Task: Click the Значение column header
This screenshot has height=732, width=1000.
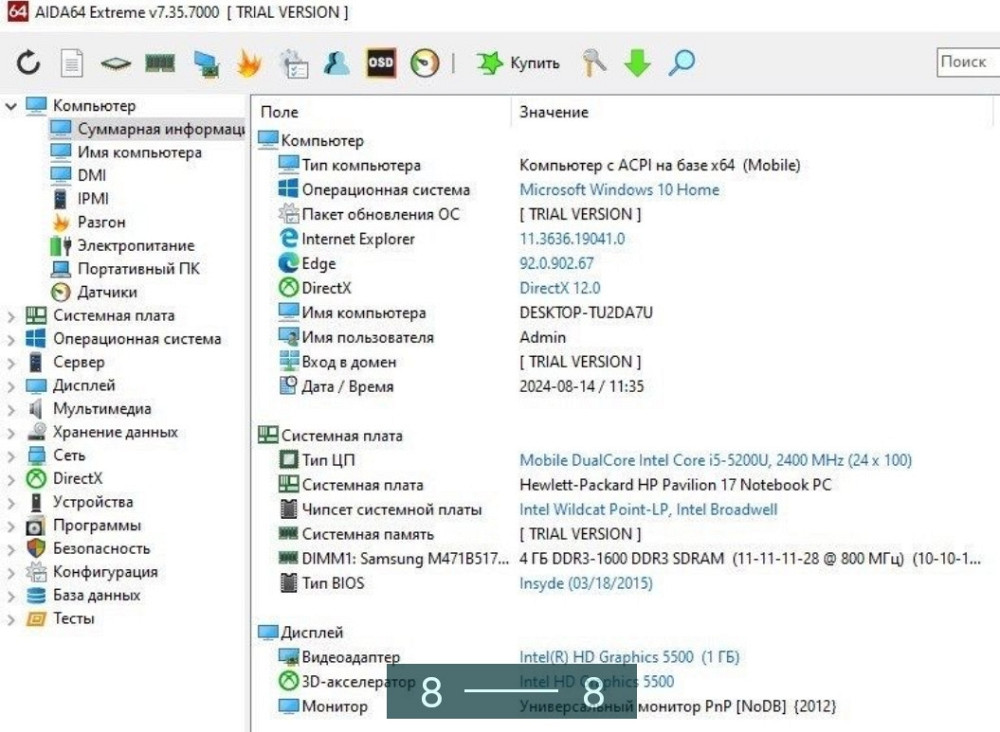Action: (x=554, y=112)
